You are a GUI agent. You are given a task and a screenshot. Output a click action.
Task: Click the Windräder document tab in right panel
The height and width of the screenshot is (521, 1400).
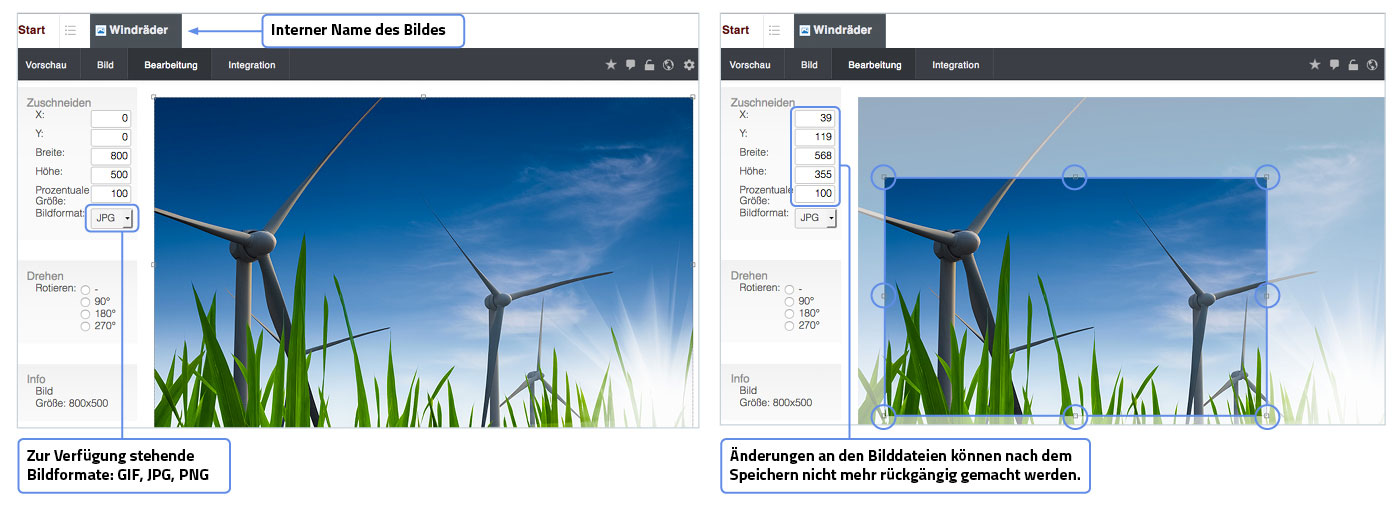(839, 30)
